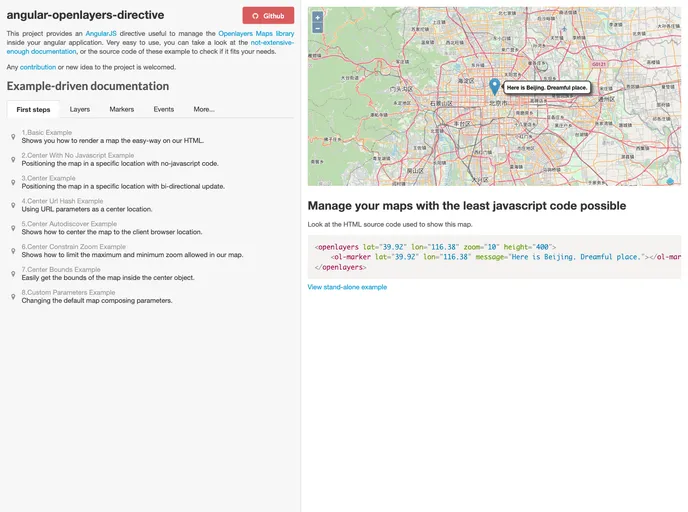Click the marker icon beside 8.Custom Parameters Example
688x512 pixels.
tap(13, 297)
